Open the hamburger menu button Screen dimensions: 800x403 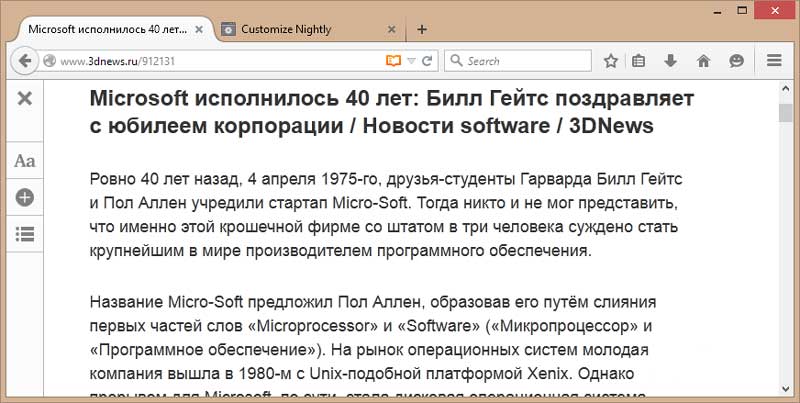[x=774, y=61]
